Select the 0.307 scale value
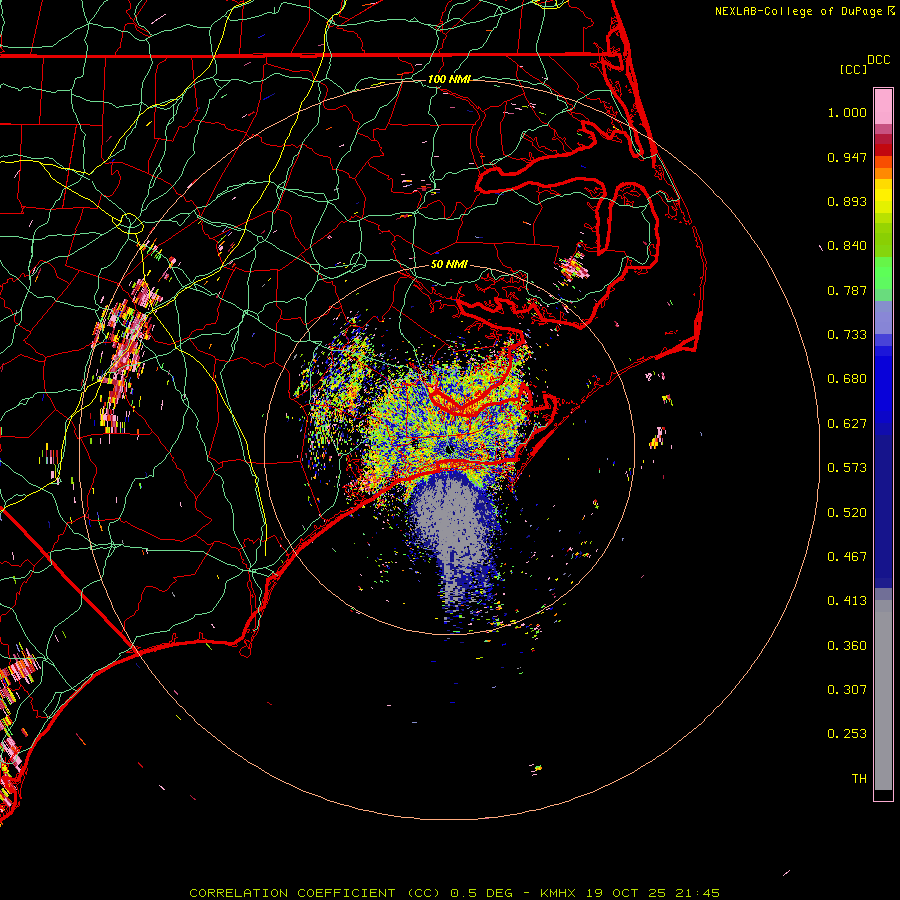Image resolution: width=900 pixels, height=900 pixels. coord(847,690)
